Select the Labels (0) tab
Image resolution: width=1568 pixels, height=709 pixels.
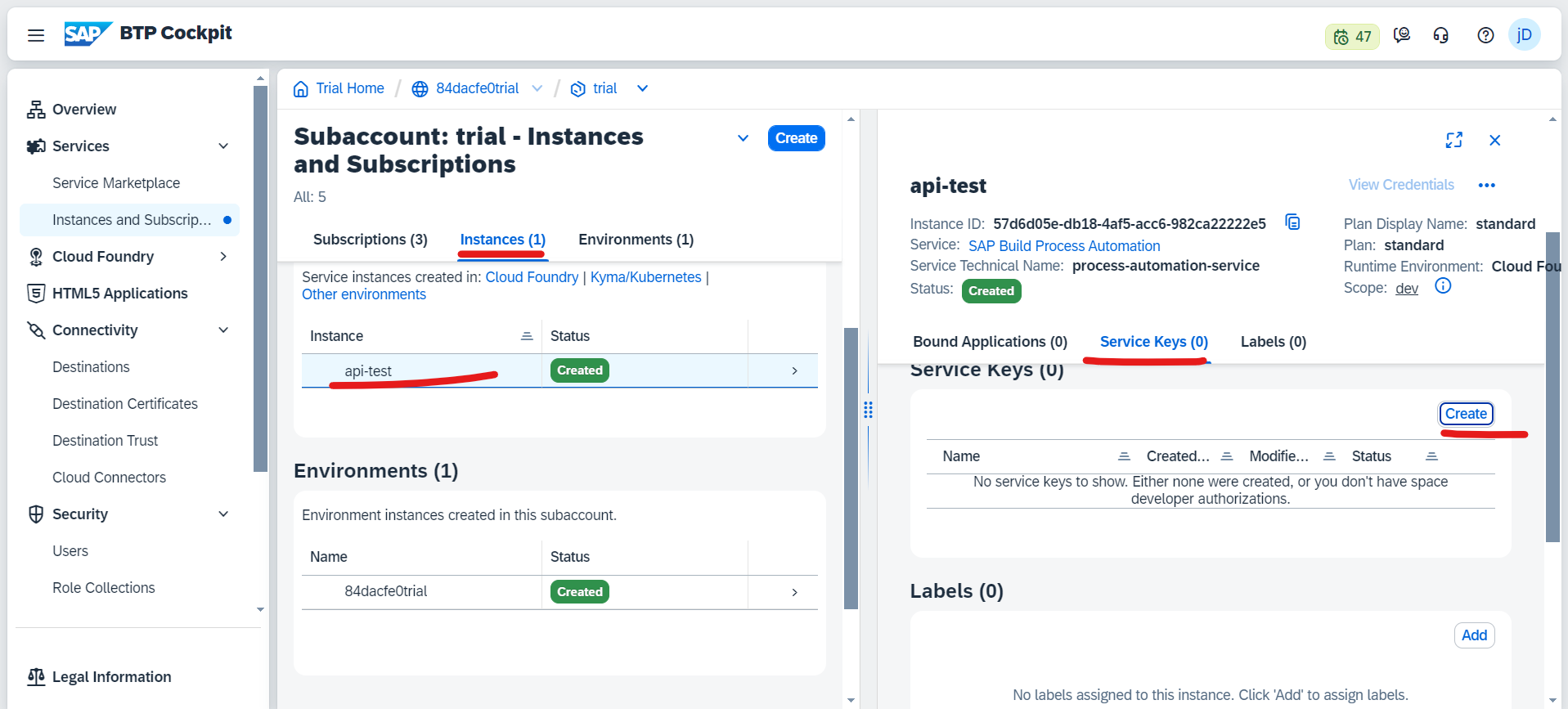coord(1273,342)
